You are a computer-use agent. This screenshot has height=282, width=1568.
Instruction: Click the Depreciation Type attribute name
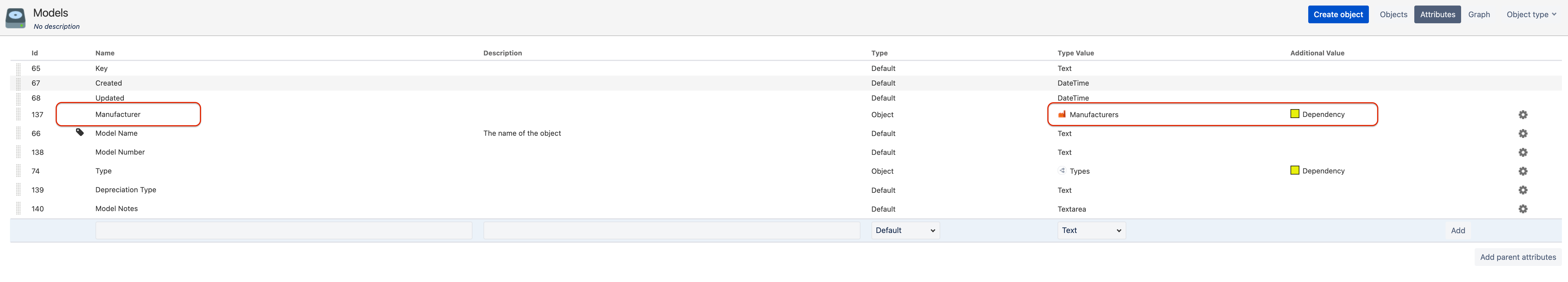tap(126, 190)
